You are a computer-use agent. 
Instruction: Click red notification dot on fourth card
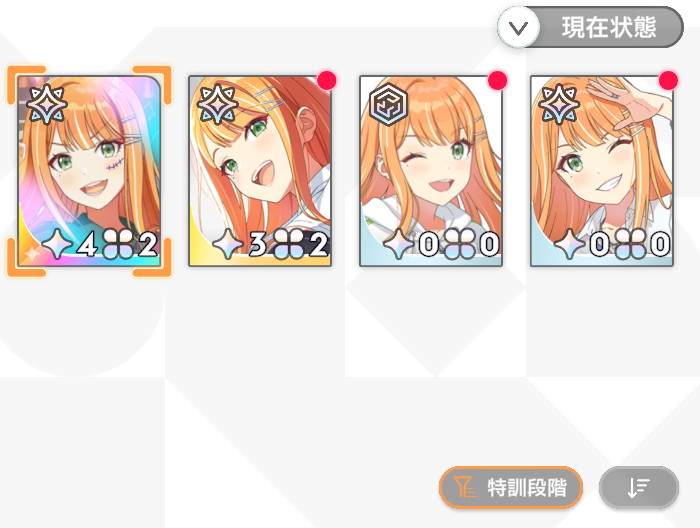click(x=668, y=81)
